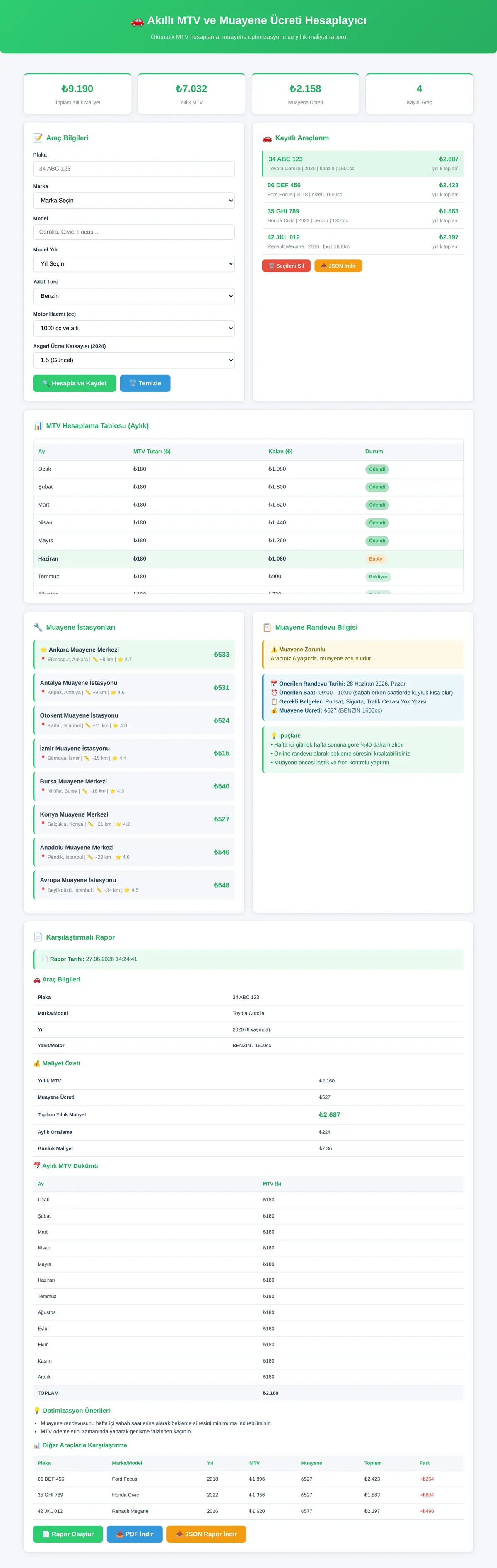Click the Ödendi badge in the Ocak row

[377, 469]
